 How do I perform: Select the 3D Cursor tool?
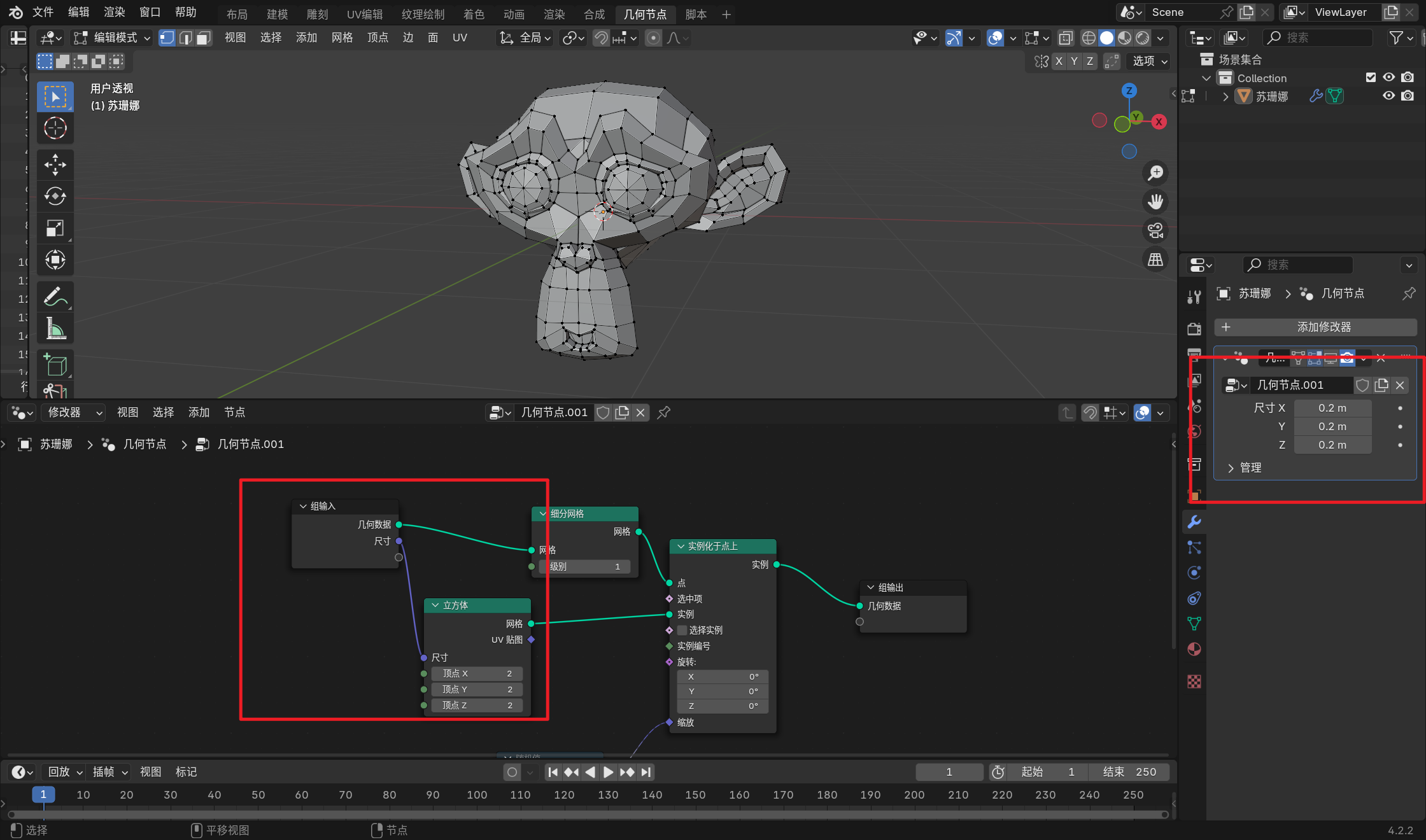point(55,129)
